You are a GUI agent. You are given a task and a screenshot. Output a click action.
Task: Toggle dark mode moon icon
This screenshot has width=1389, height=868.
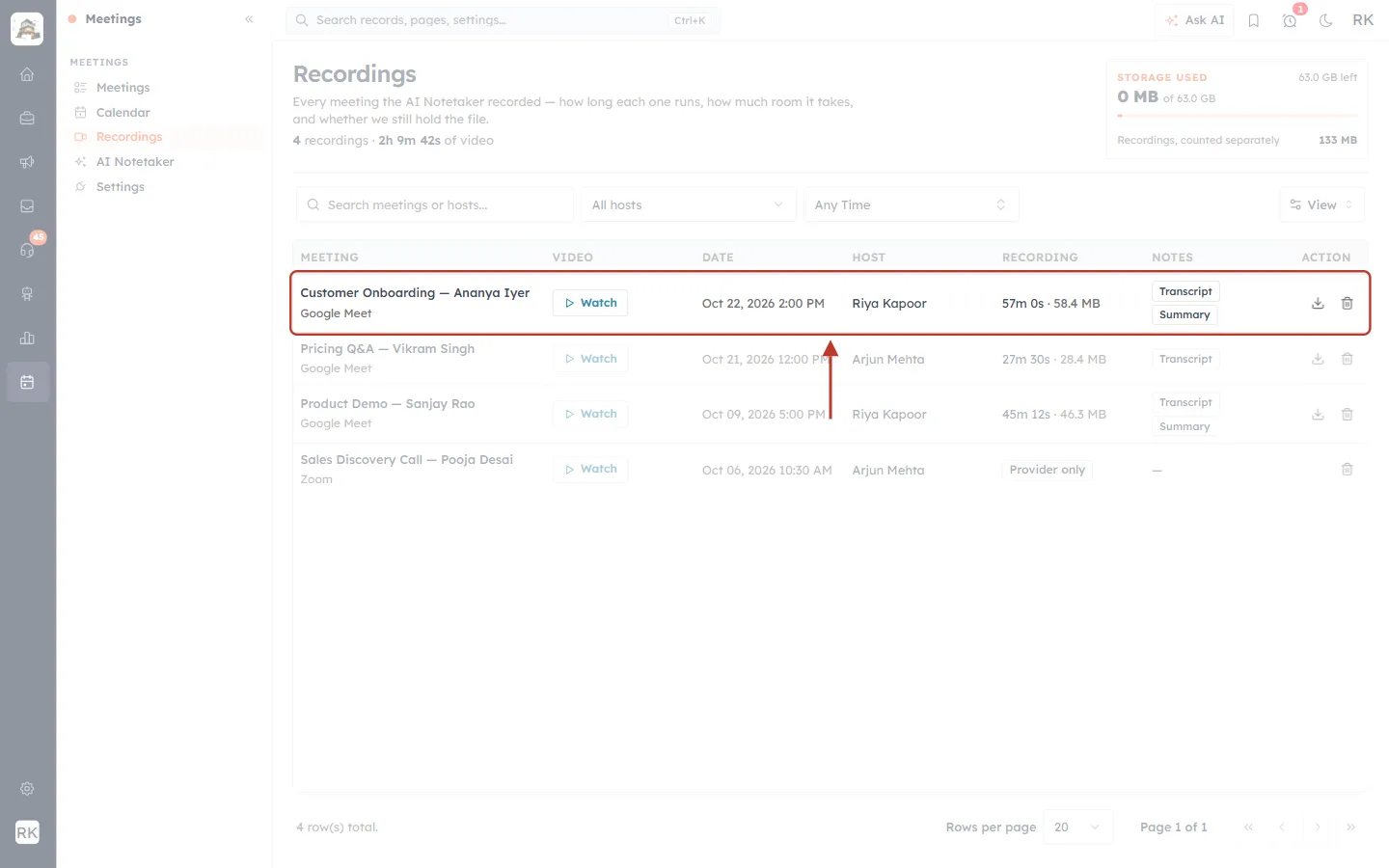[1326, 20]
